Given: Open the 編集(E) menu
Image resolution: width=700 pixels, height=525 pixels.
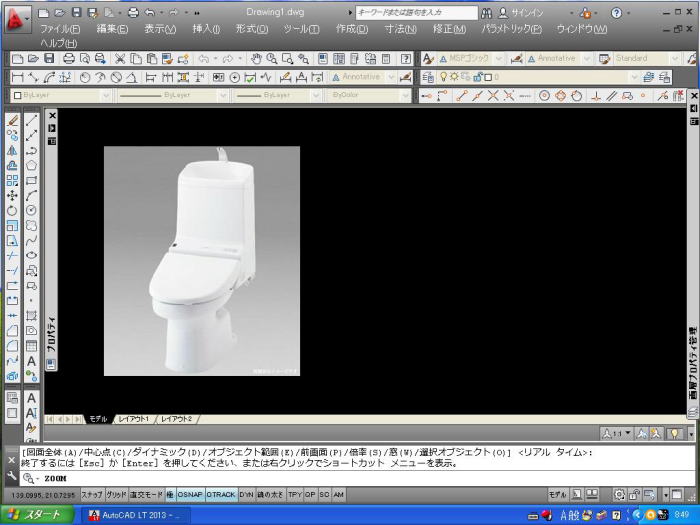Looking at the screenshot, I should pyautogui.click(x=112, y=29).
